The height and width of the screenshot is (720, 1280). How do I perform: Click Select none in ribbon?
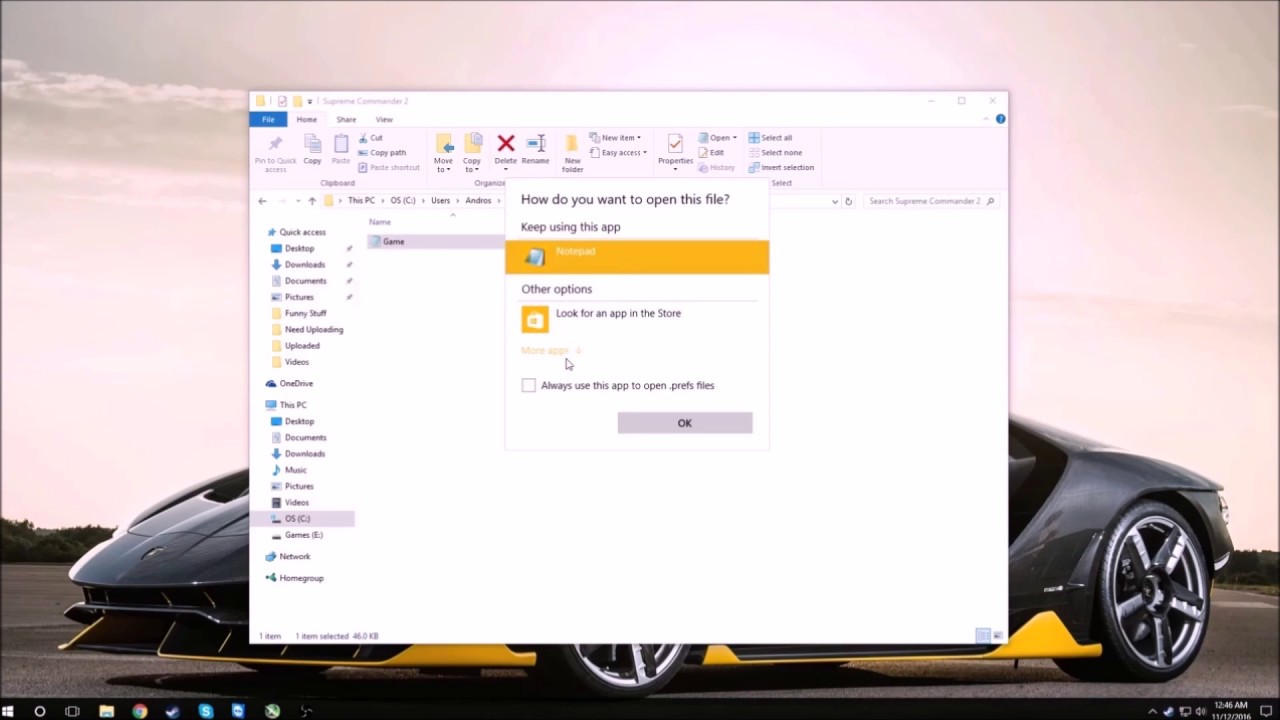coord(775,153)
